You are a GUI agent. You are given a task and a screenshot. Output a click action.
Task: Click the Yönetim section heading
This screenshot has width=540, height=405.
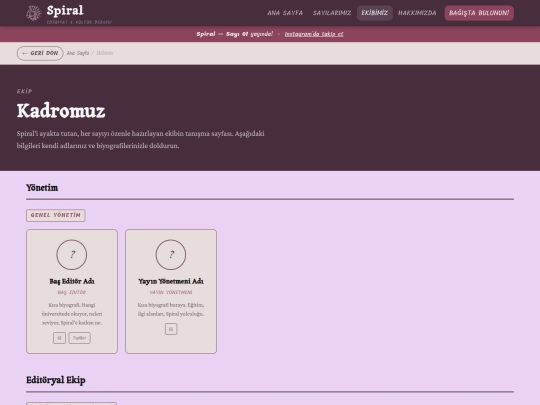tap(42, 188)
